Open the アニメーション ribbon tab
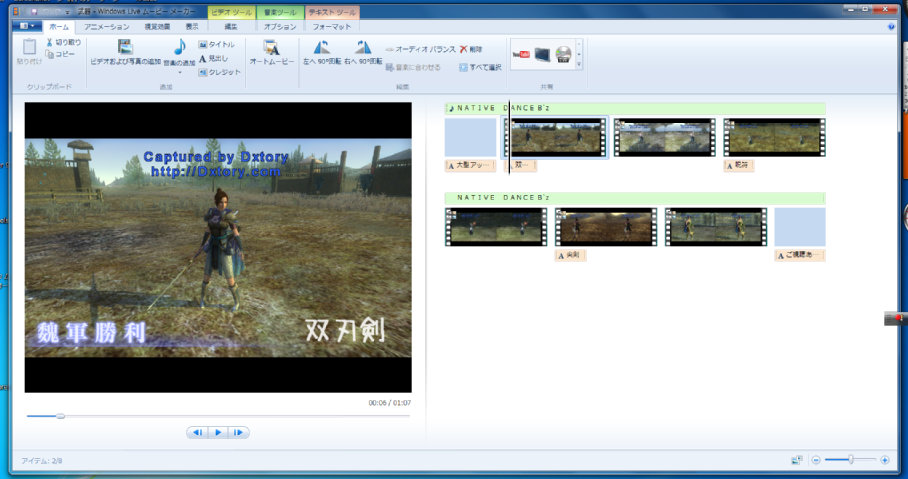Image resolution: width=908 pixels, height=479 pixels. (x=107, y=27)
